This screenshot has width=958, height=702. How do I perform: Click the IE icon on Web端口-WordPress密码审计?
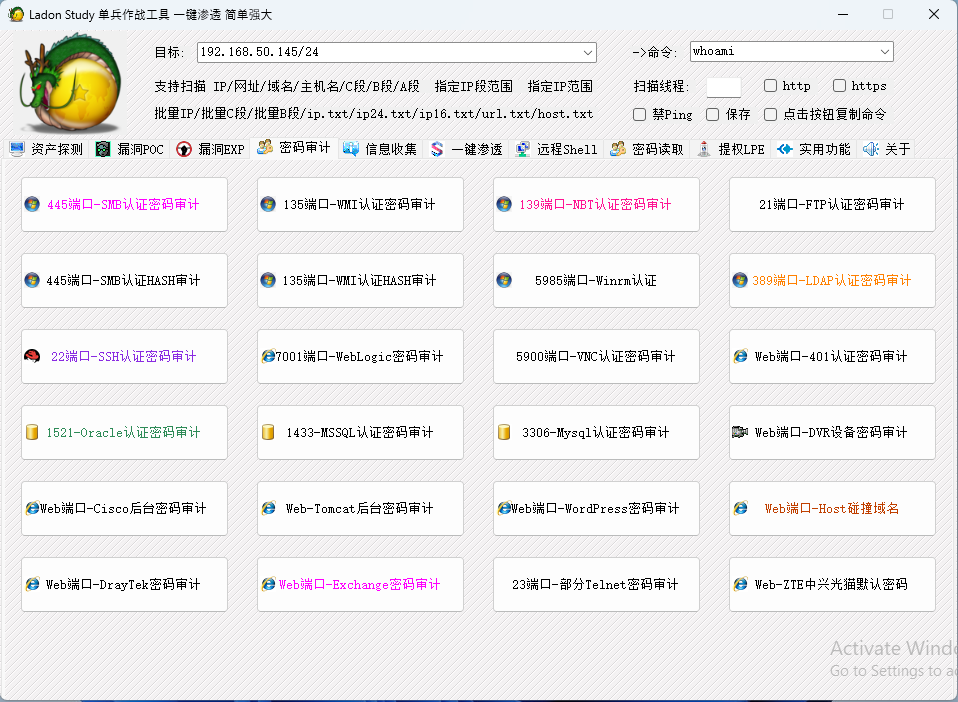coord(504,508)
